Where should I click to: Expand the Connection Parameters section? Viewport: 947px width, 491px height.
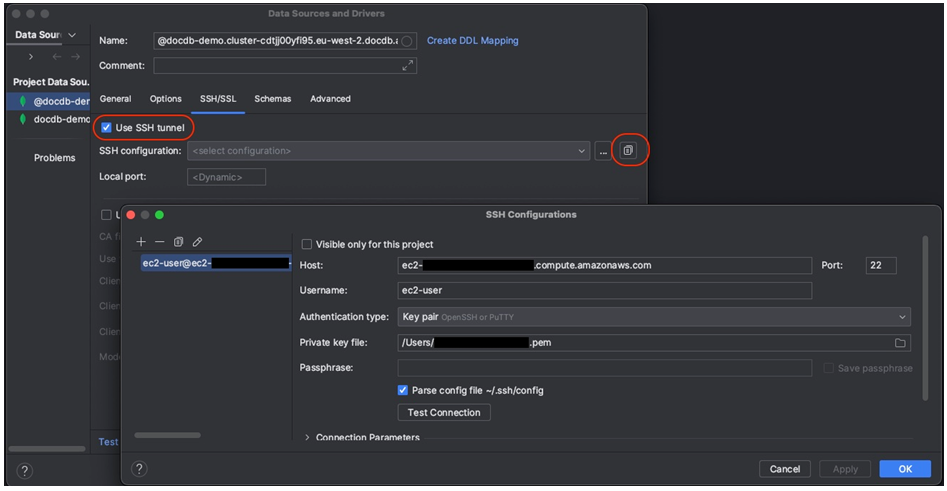click(306, 437)
